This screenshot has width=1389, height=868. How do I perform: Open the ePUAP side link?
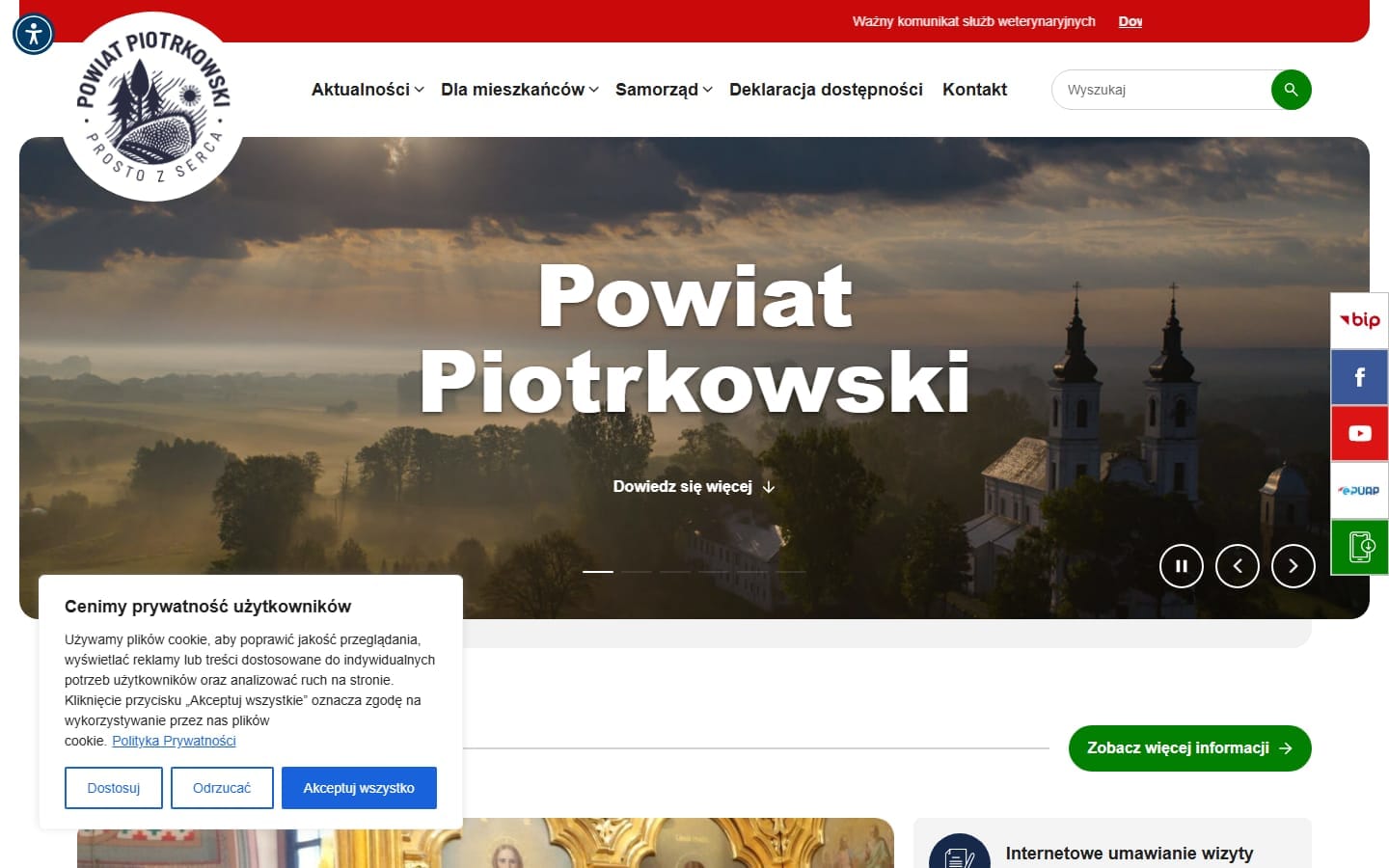[1359, 490]
